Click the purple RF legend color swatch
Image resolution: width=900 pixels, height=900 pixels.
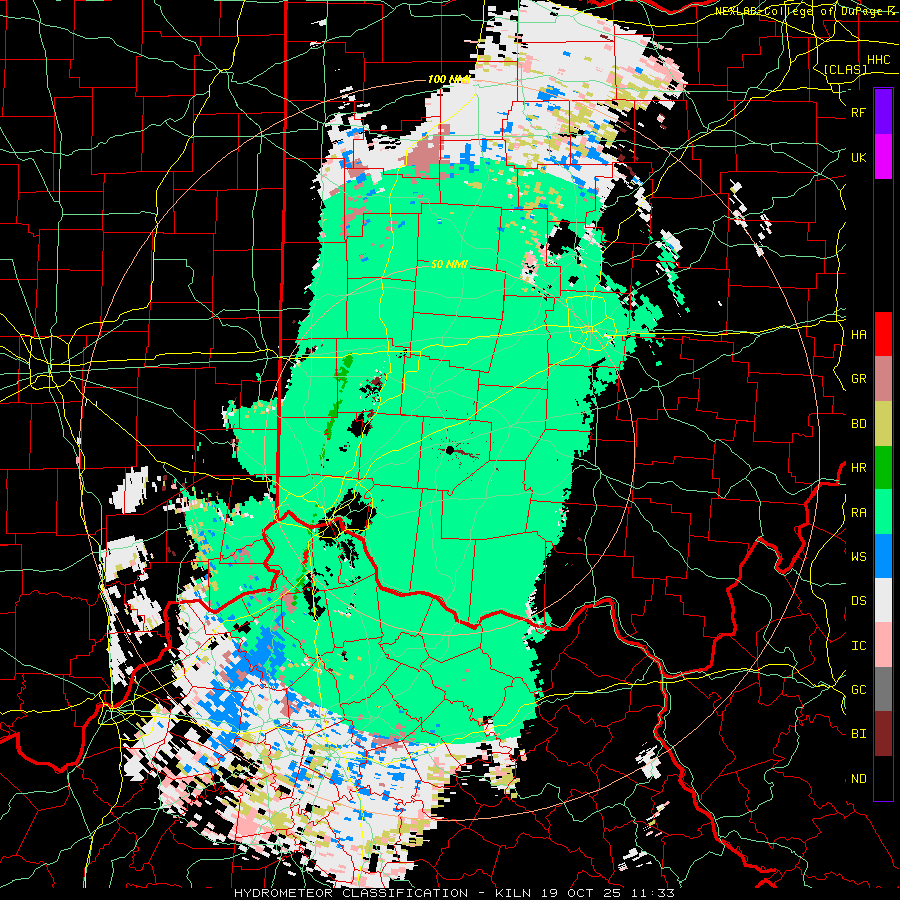tap(883, 112)
